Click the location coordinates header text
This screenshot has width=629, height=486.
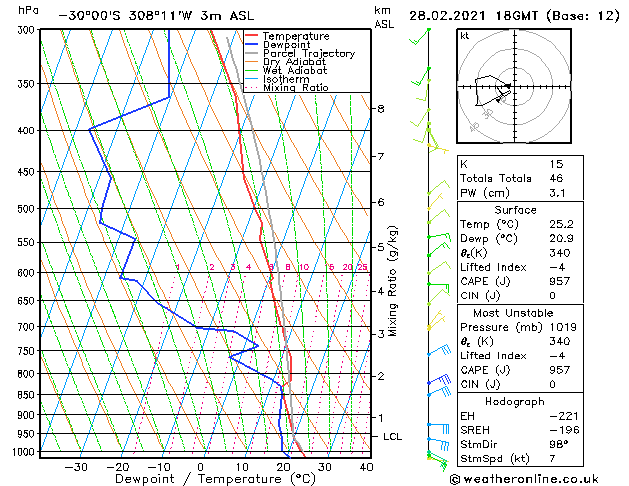click(x=156, y=16)
